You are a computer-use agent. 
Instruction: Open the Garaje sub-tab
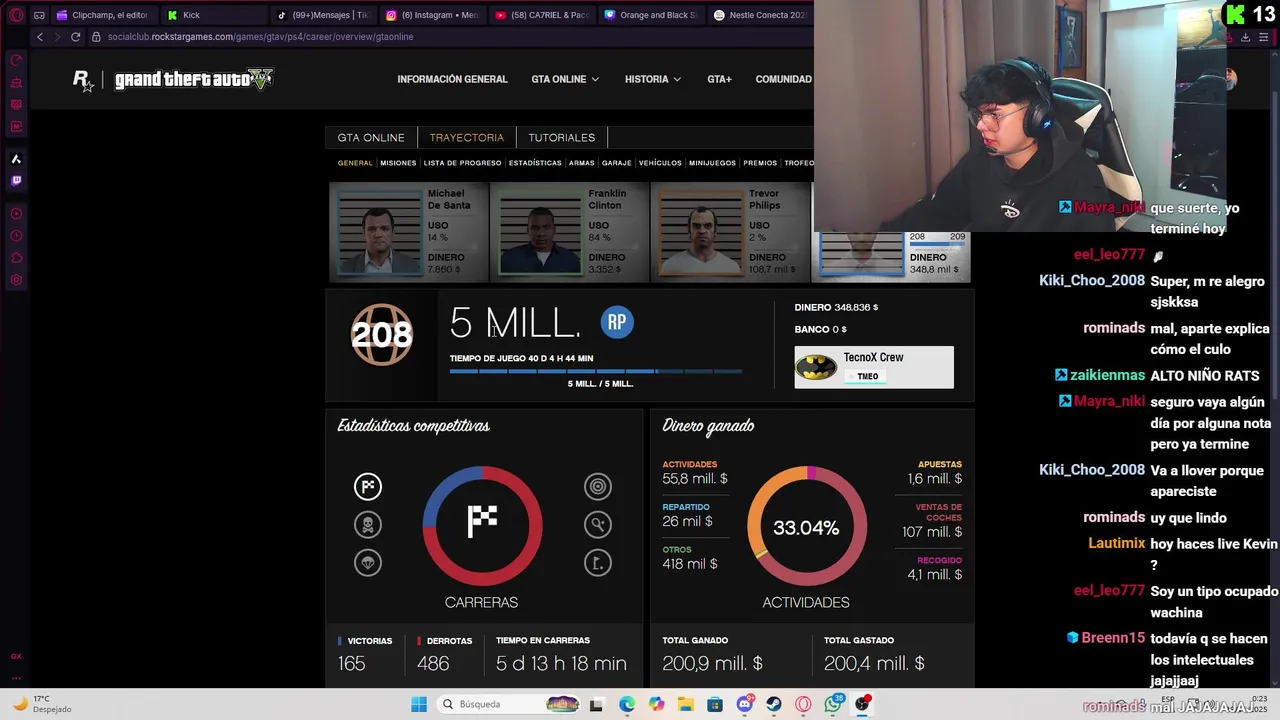(617, 163)
